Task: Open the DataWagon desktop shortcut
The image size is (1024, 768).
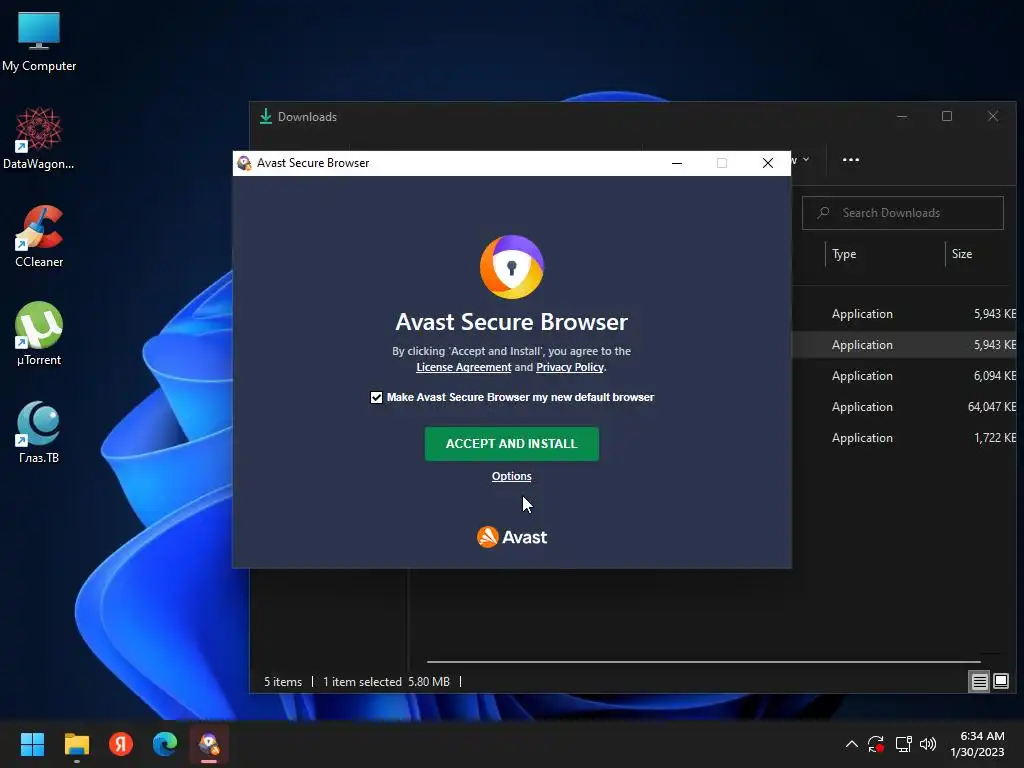Action: coord(39,138)
